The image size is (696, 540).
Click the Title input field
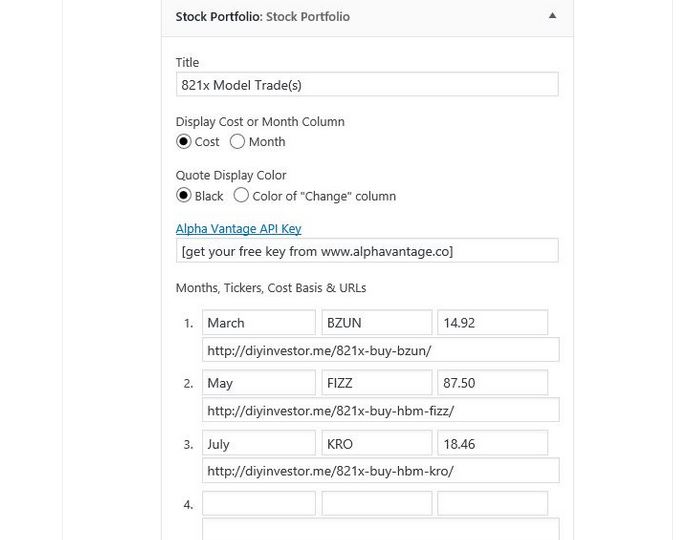[367, 84]
